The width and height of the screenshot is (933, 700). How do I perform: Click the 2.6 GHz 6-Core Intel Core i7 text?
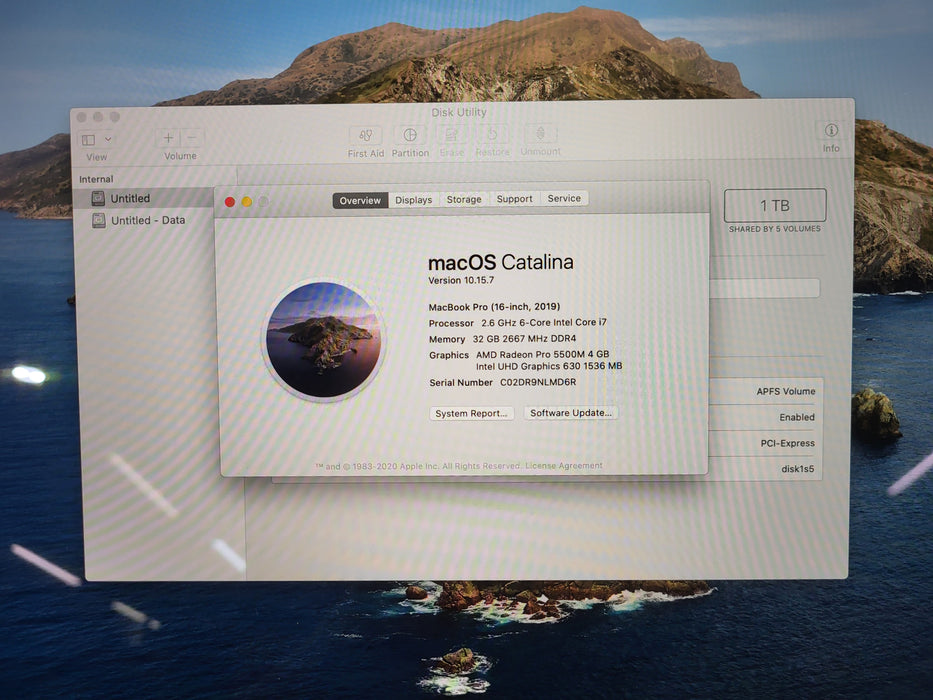pyautogui.click(x=544, y=323)
